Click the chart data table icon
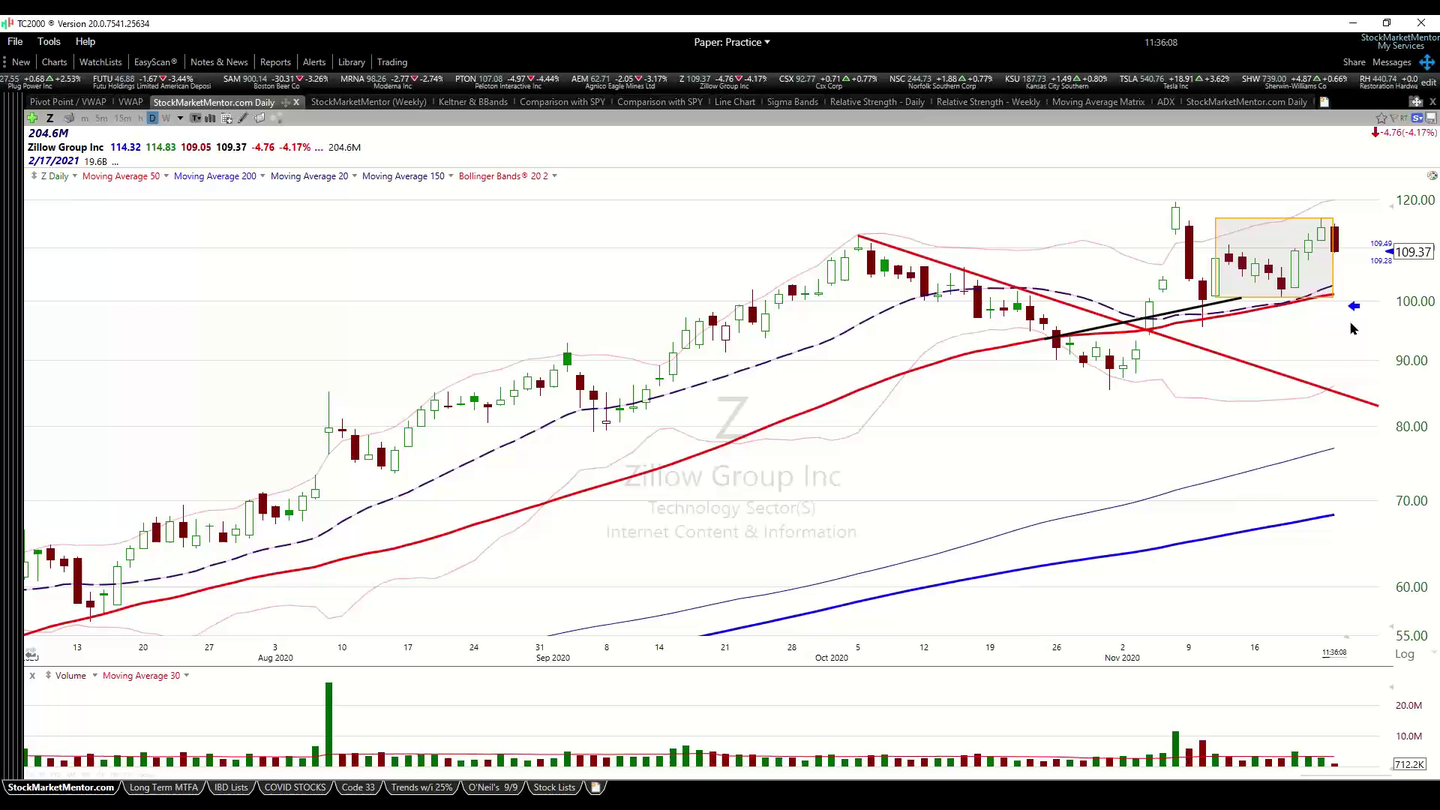The width and height of the screenshot is (1440, 810). point(227,118)
